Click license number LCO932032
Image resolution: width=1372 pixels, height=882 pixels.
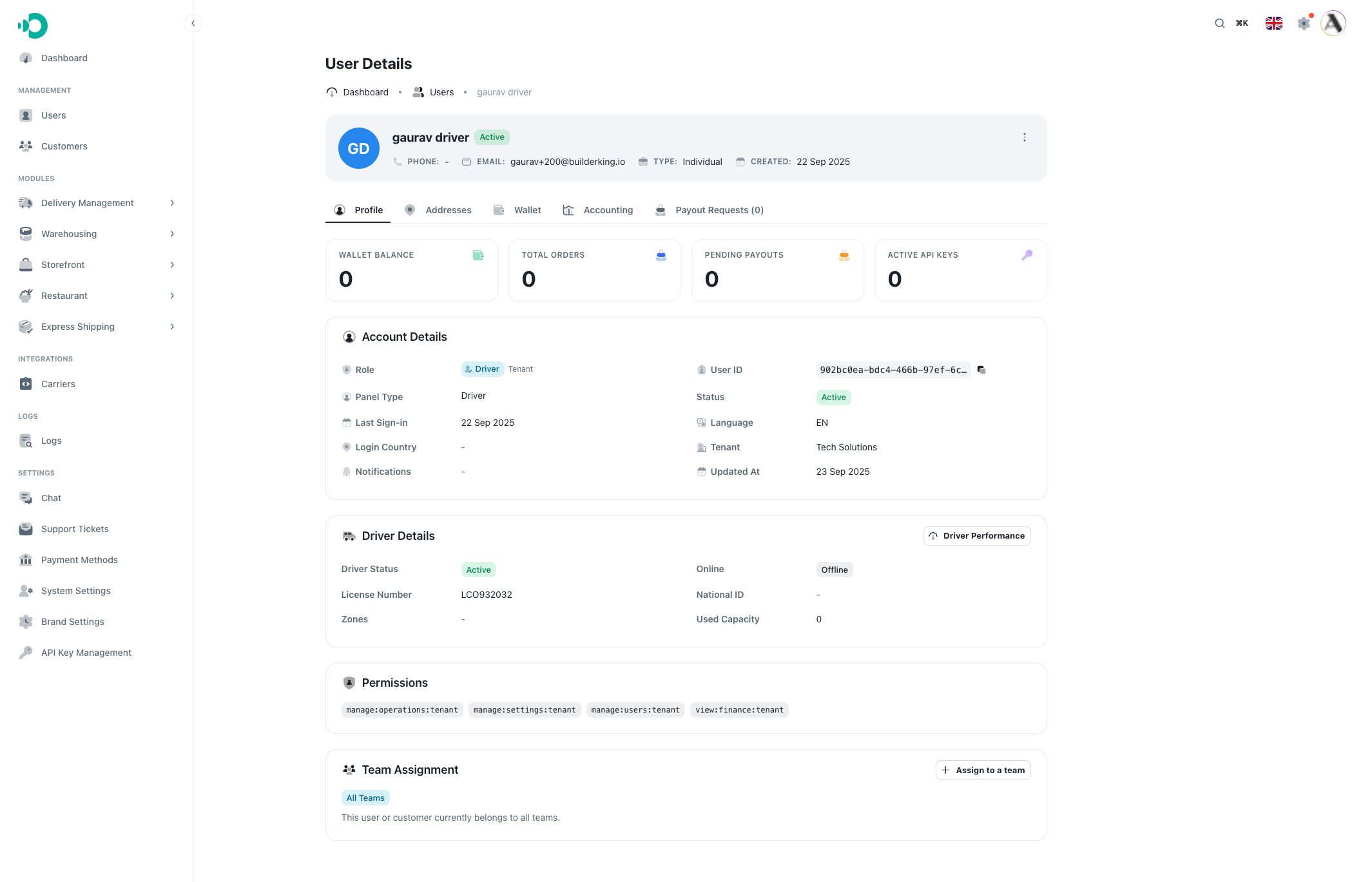click(x=487, y=595)
